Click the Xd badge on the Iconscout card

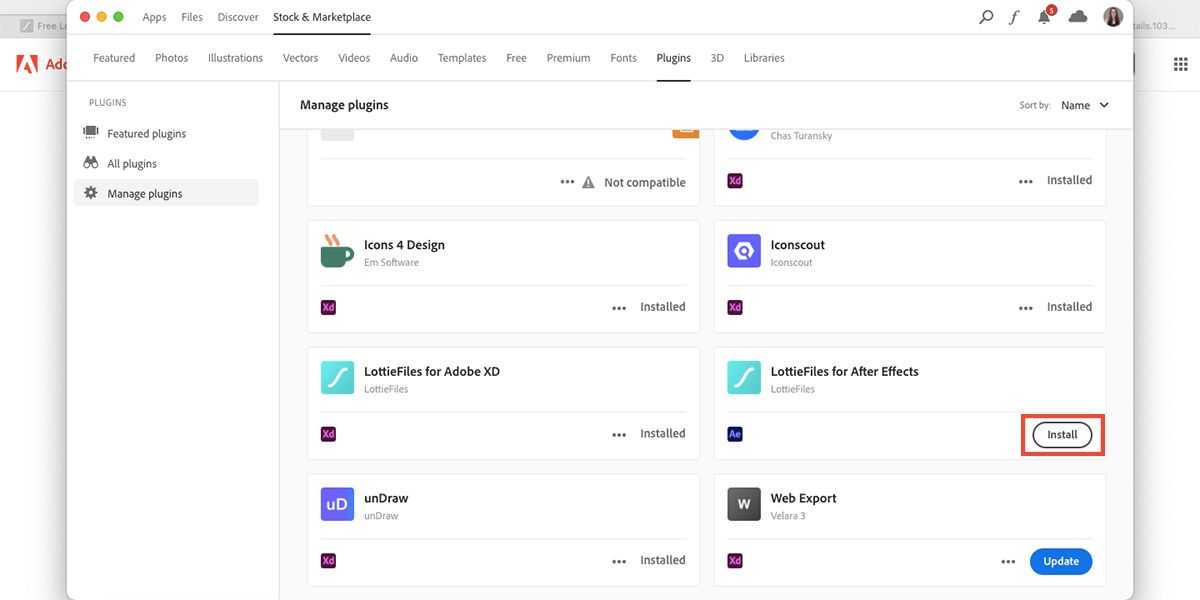coord(735,307)
